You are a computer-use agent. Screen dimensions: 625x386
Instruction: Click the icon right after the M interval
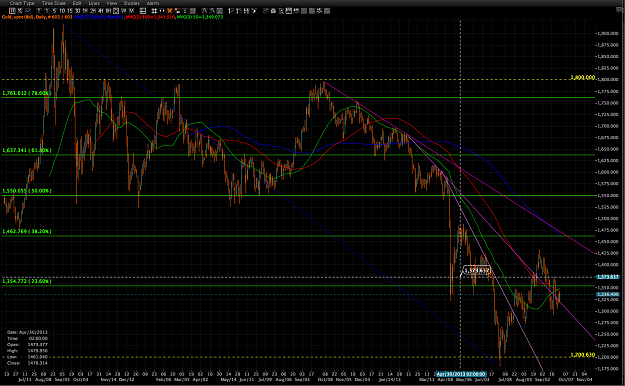[143, 11]
